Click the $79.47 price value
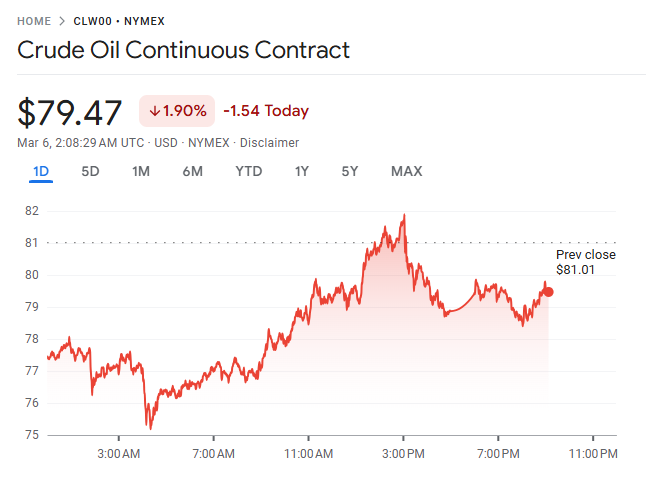Viewport: 646px width, 478px height. 70,112
